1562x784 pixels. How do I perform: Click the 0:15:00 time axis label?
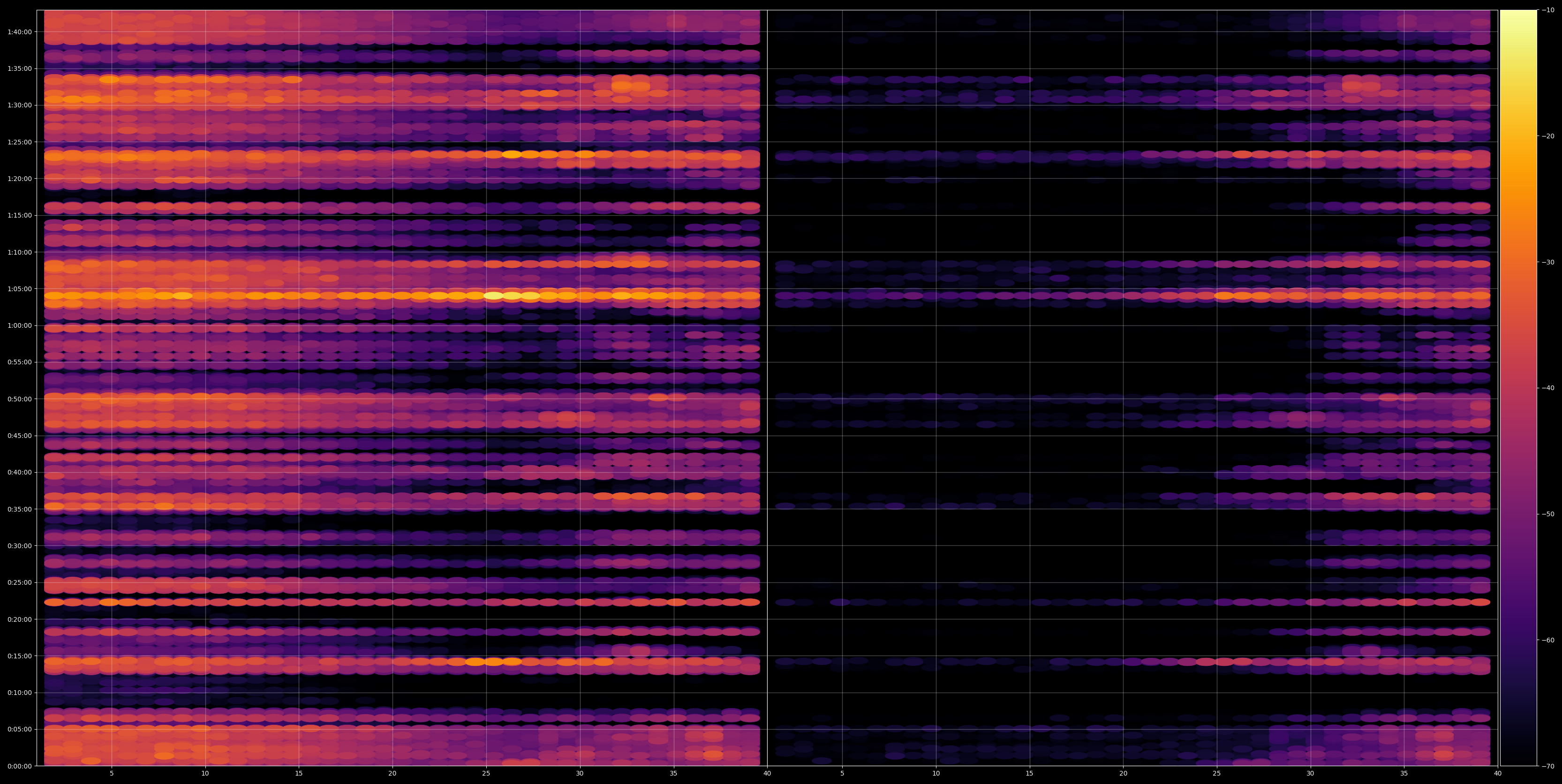(19, 656)
